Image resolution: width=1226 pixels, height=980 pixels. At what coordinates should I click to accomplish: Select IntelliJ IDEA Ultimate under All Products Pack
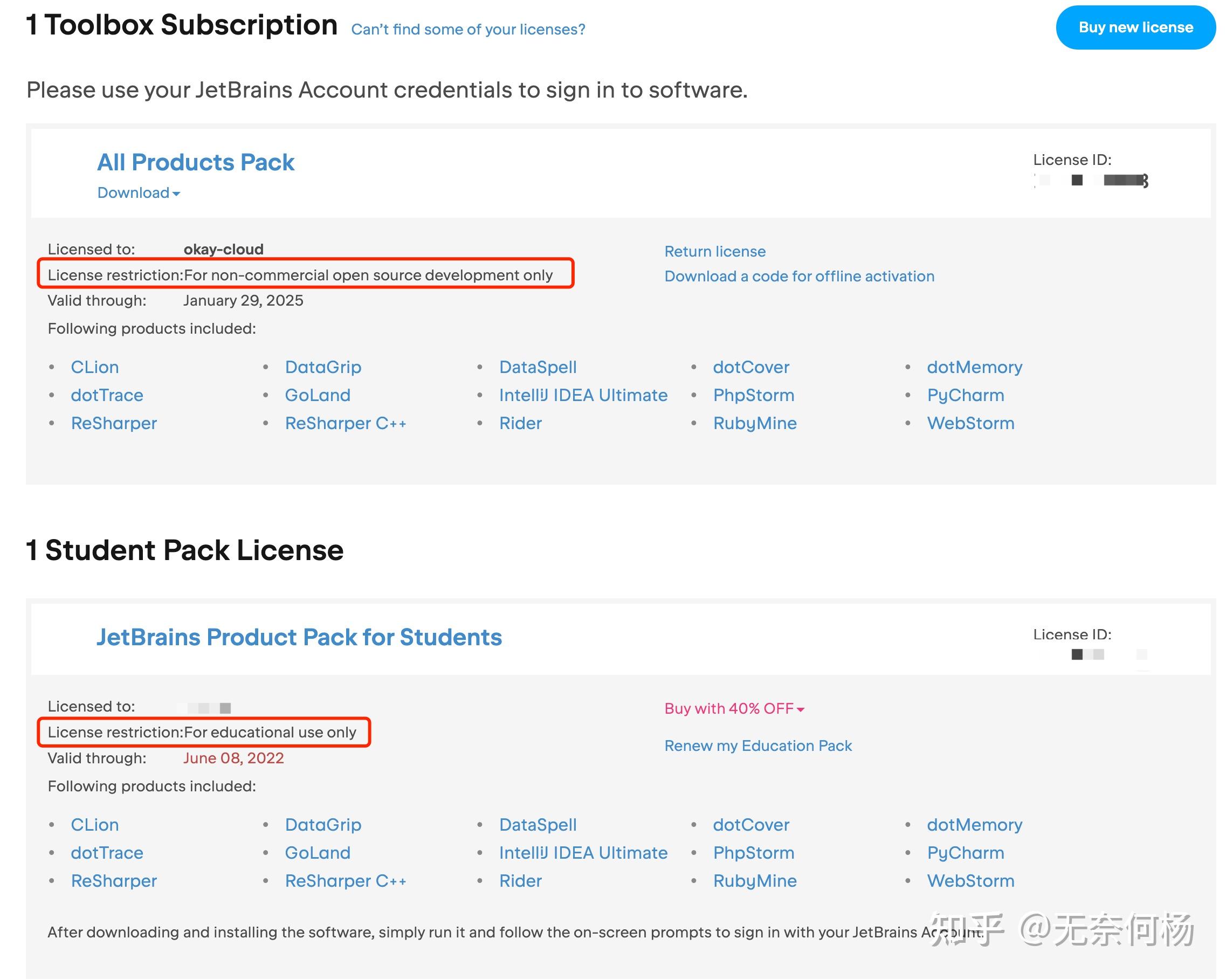[583, 395]
